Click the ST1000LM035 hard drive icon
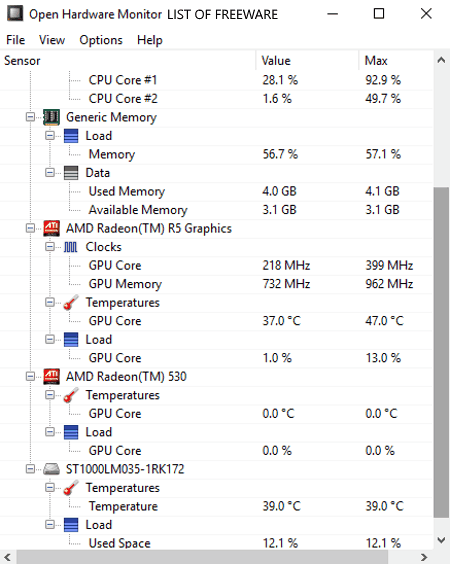Screen dimensions: 450x564 click(51, 469)
